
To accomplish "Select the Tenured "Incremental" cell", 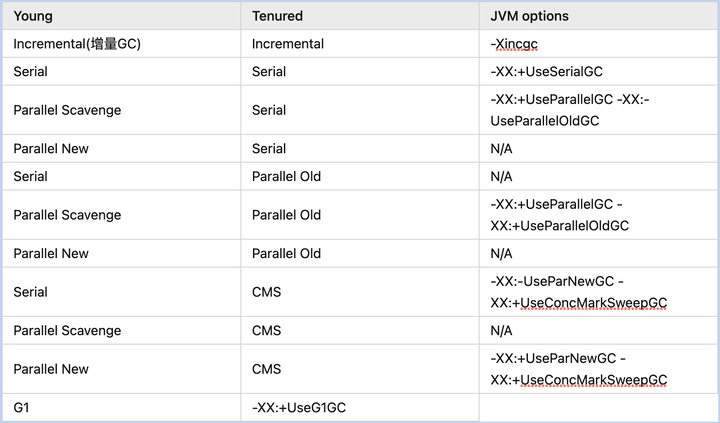I will coord(287,44).
